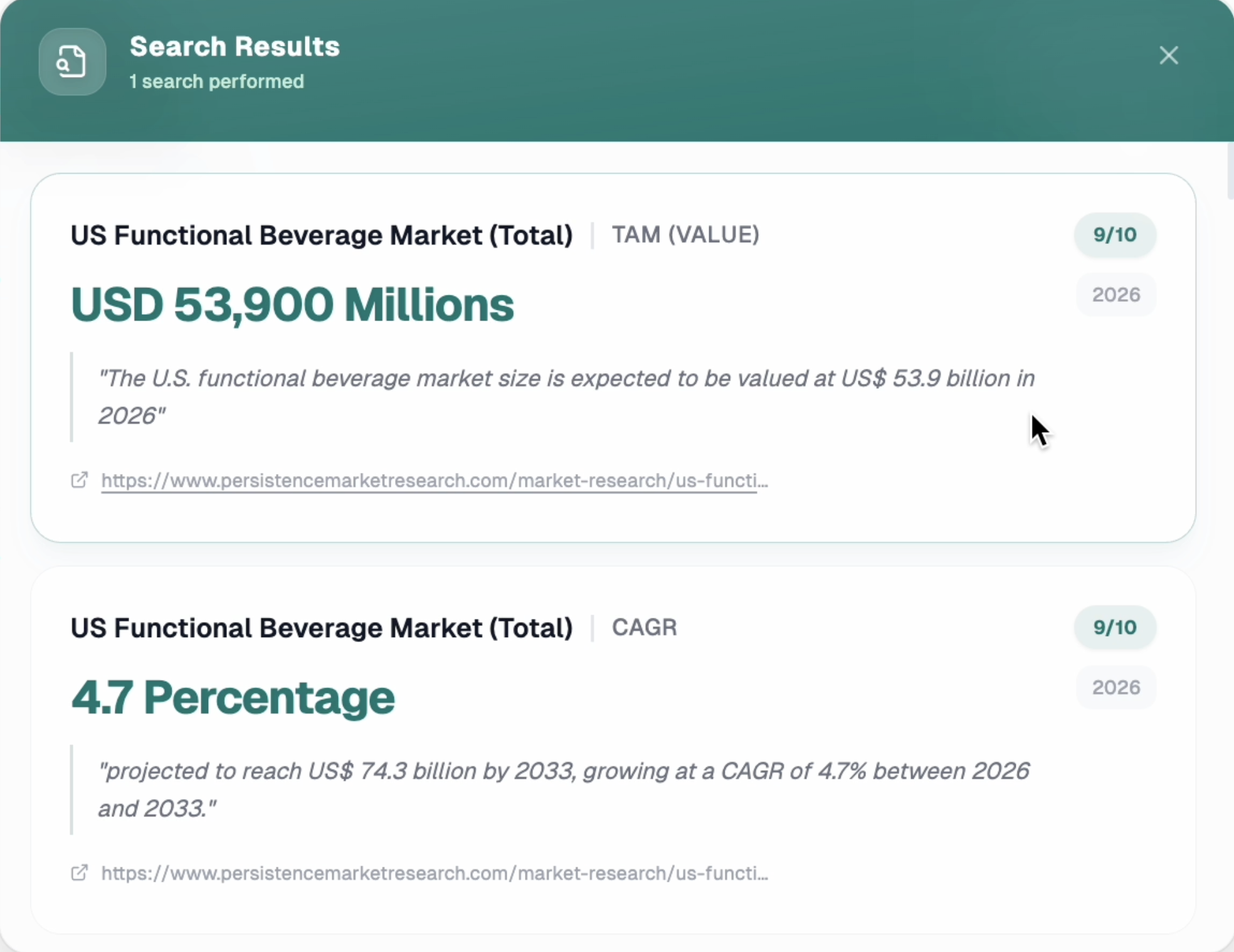Click the quote about US$ 53.9 billion in 2026

(x=566, y=397)
